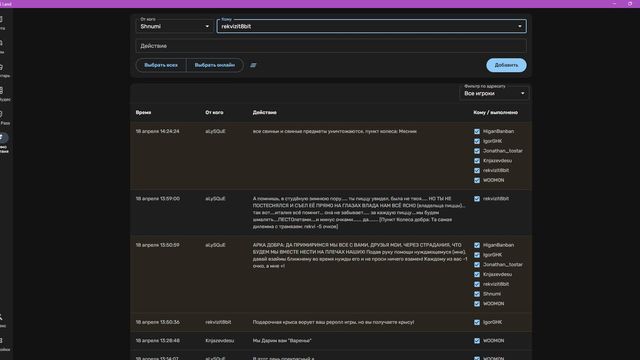Click the timestamp '18 апреля 13:28:48'
This screenshot has width=640, height=360.
click(158, 341)
